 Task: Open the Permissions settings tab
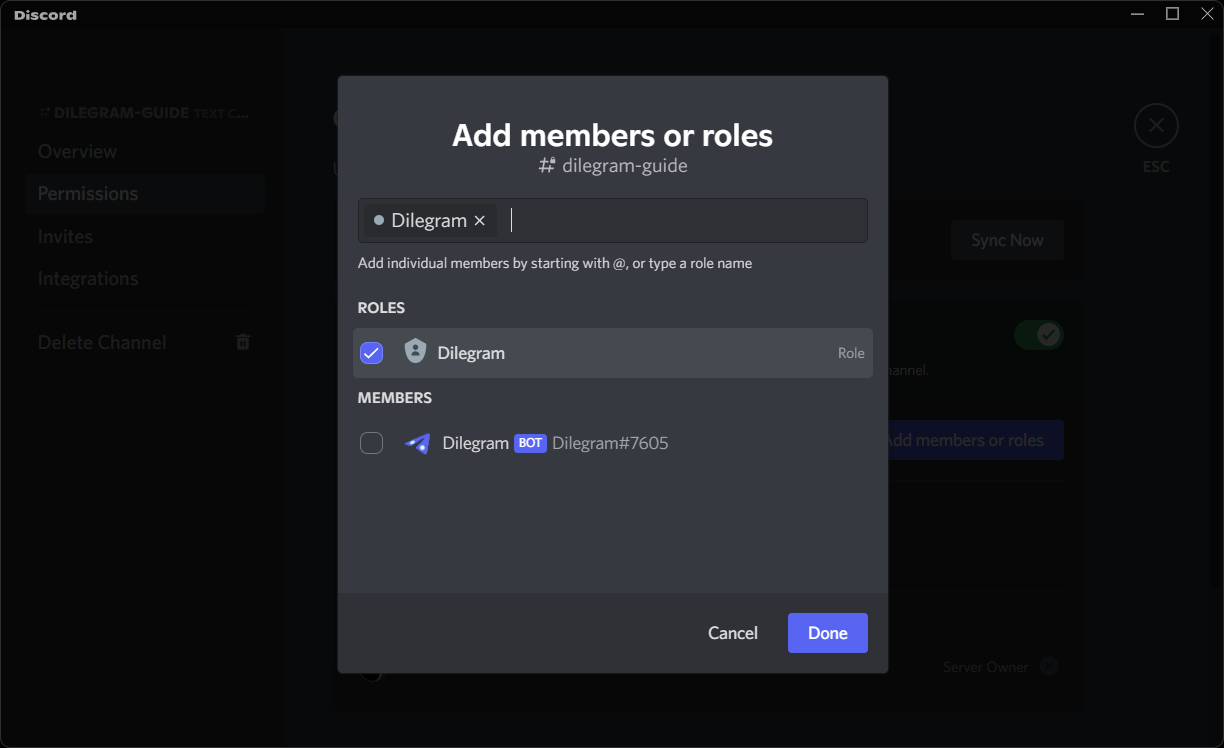click(x=146, y=194)
